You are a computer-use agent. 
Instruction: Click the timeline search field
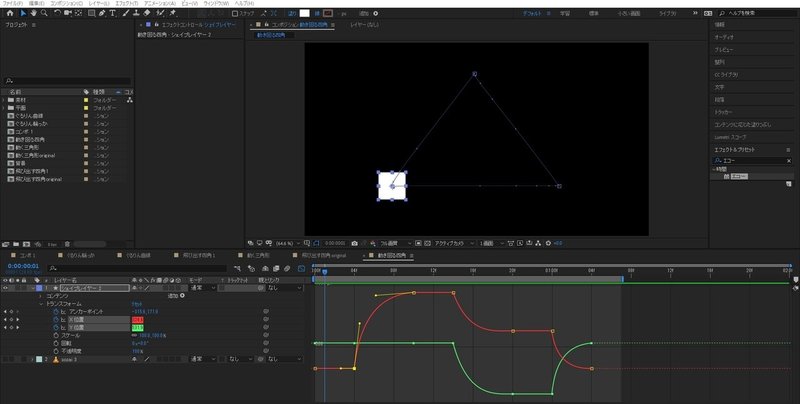point(137,268)
